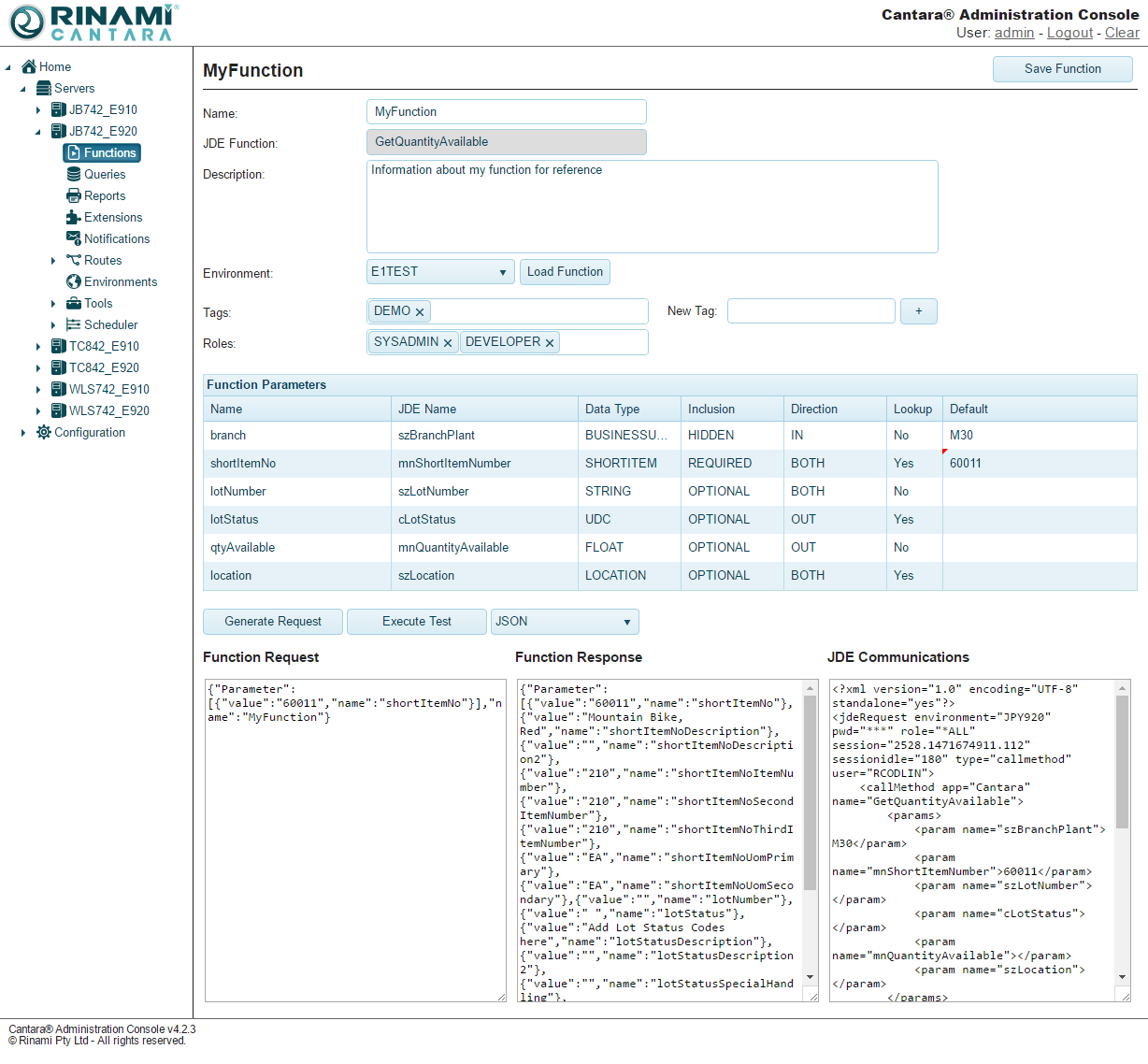Click the Logout link
1148x1064 pixels.
coord(1069,33)
